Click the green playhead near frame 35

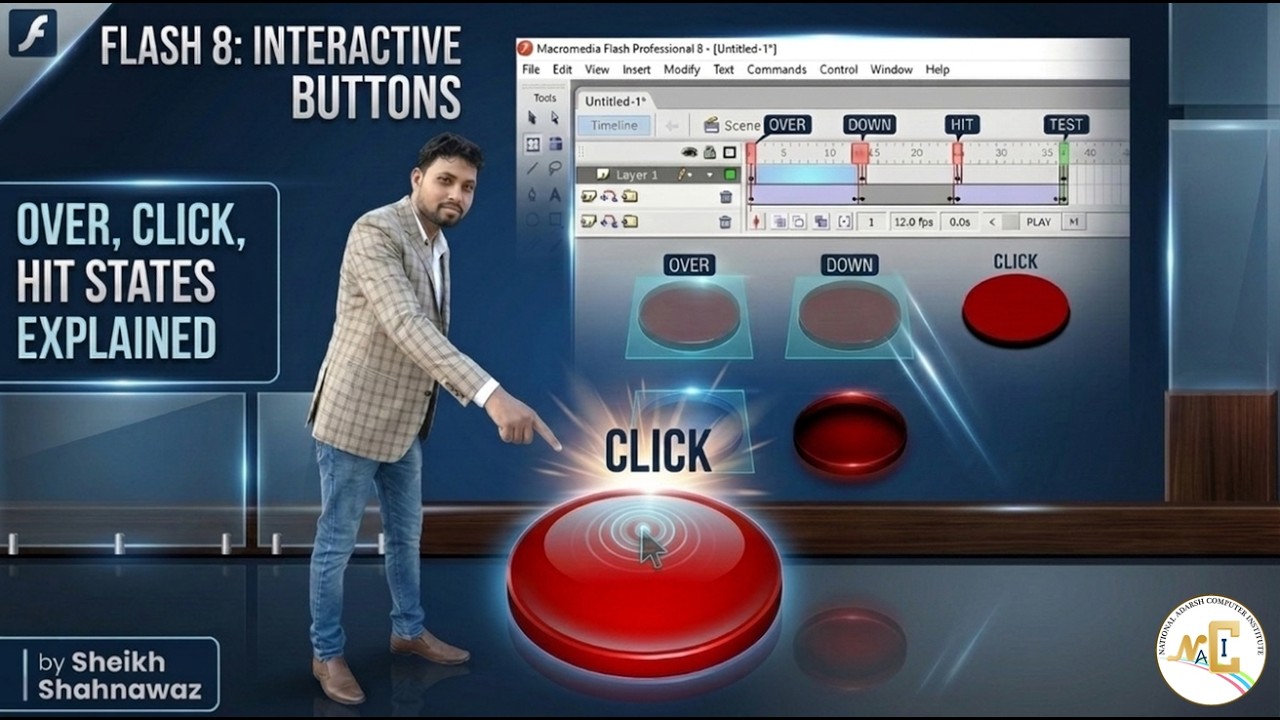click(x=1064, y=152)
